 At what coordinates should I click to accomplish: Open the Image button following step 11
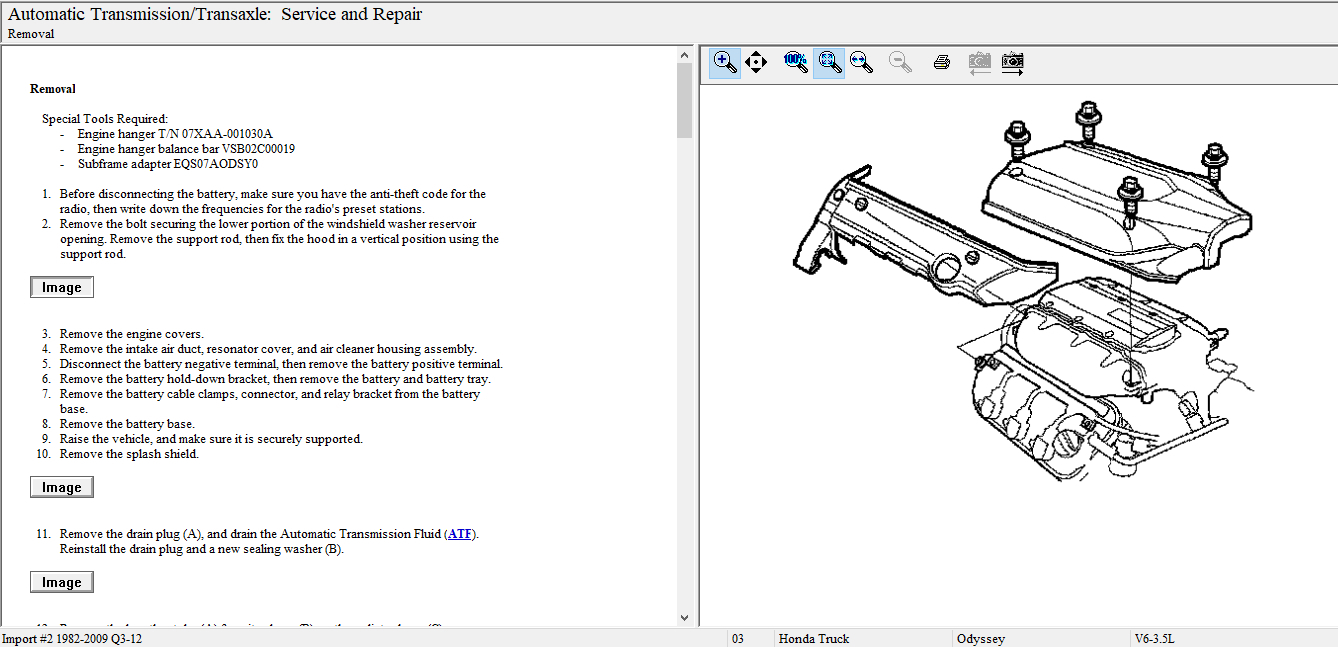click(x=62, y=583)
